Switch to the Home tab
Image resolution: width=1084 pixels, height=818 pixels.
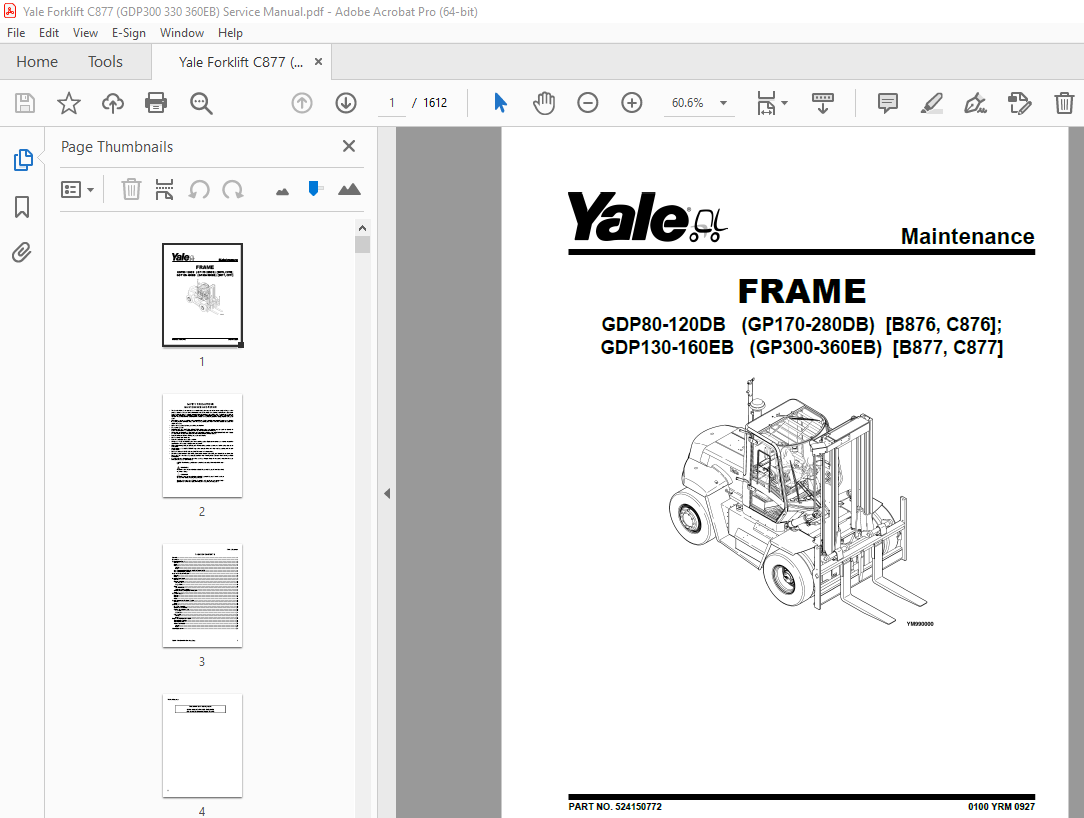click(x=37, y=62)
